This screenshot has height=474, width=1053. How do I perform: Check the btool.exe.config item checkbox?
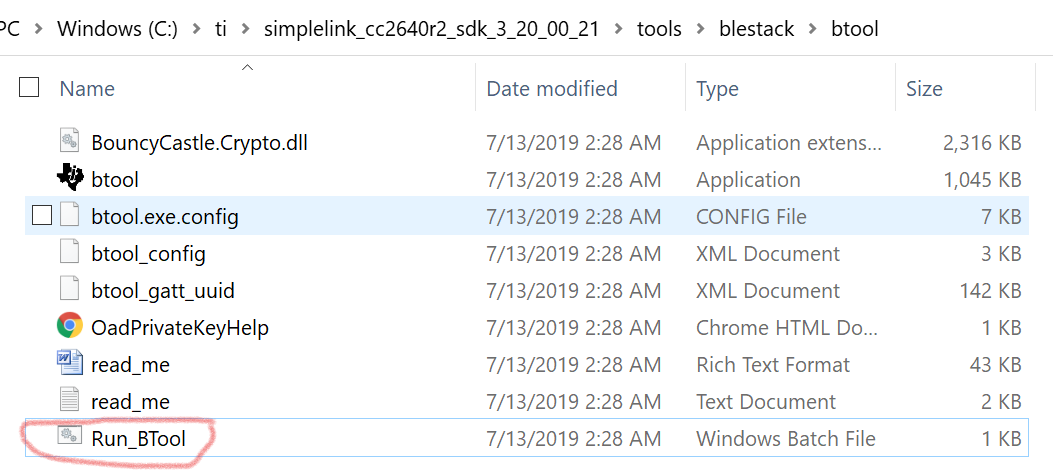point(41,216)
